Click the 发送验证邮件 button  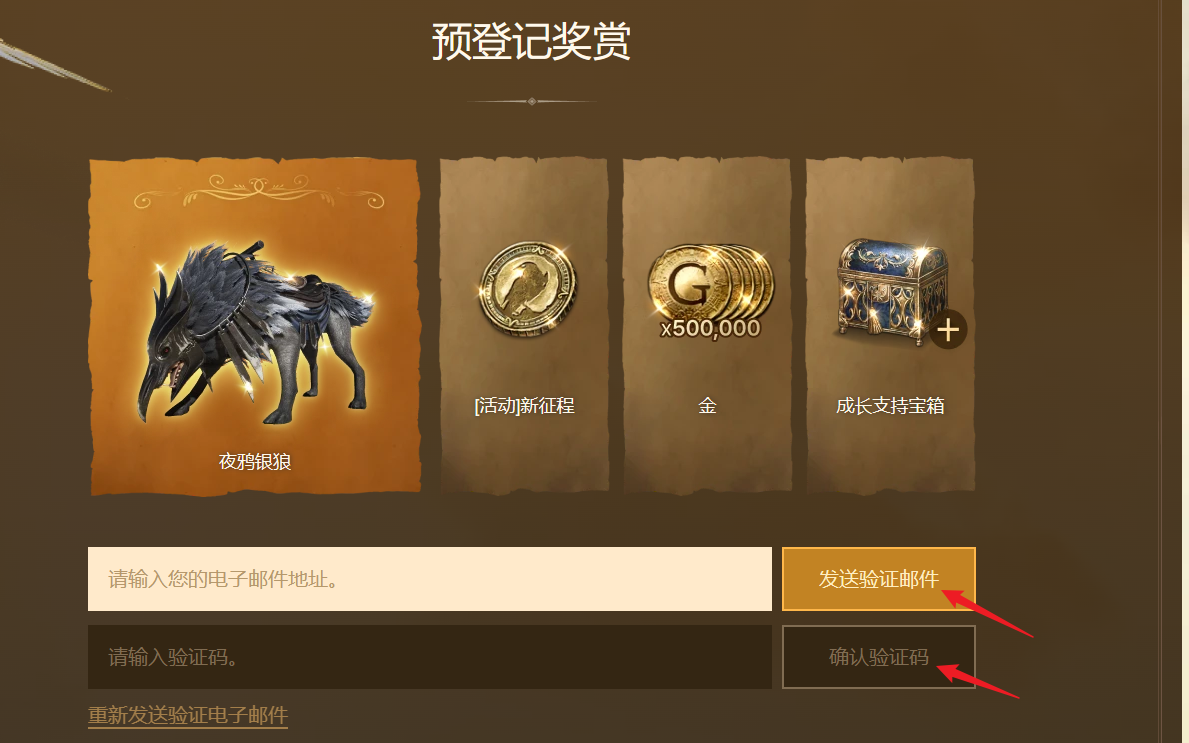pyautogui.click(x=879, y=579)
